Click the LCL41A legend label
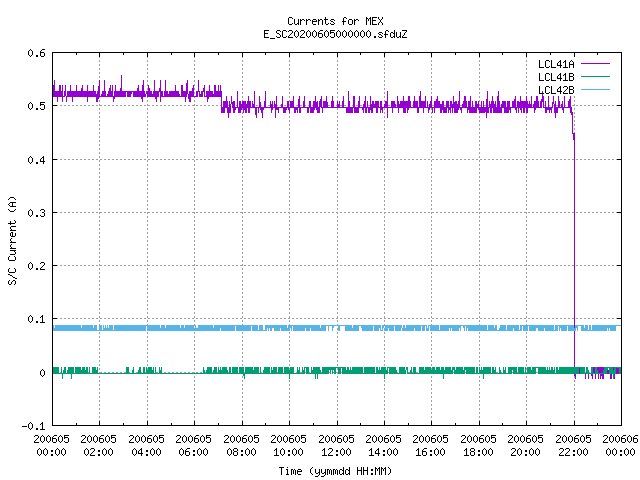Viewport: 640px width, 480px height. pyautogui.click(x=556, y=64)
